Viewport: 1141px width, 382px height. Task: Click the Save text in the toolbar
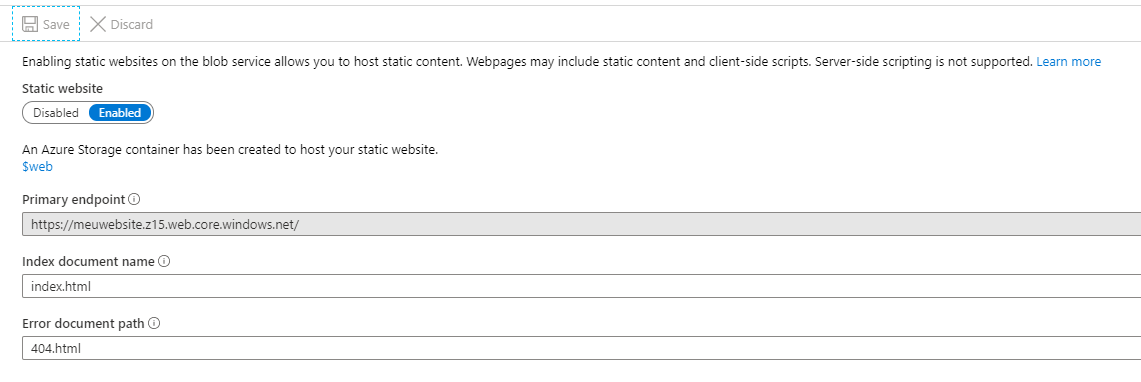pos(56,25)
